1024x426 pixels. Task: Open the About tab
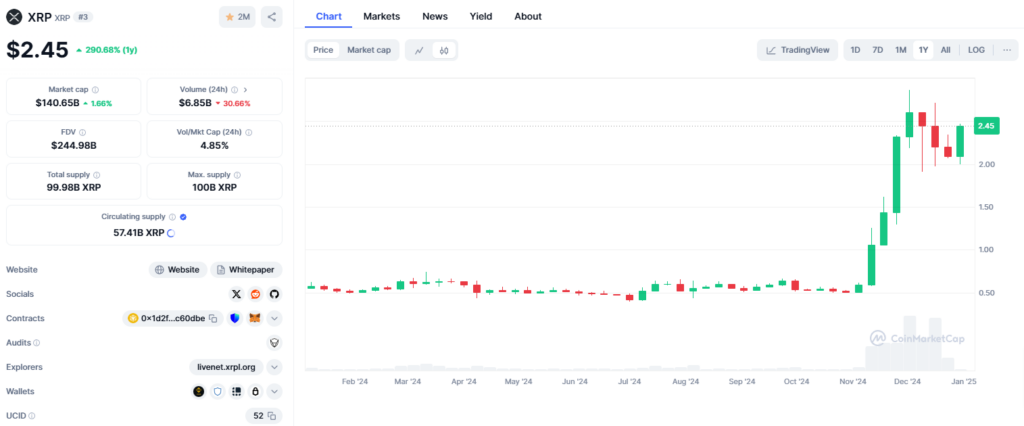(x=528, y=16)
